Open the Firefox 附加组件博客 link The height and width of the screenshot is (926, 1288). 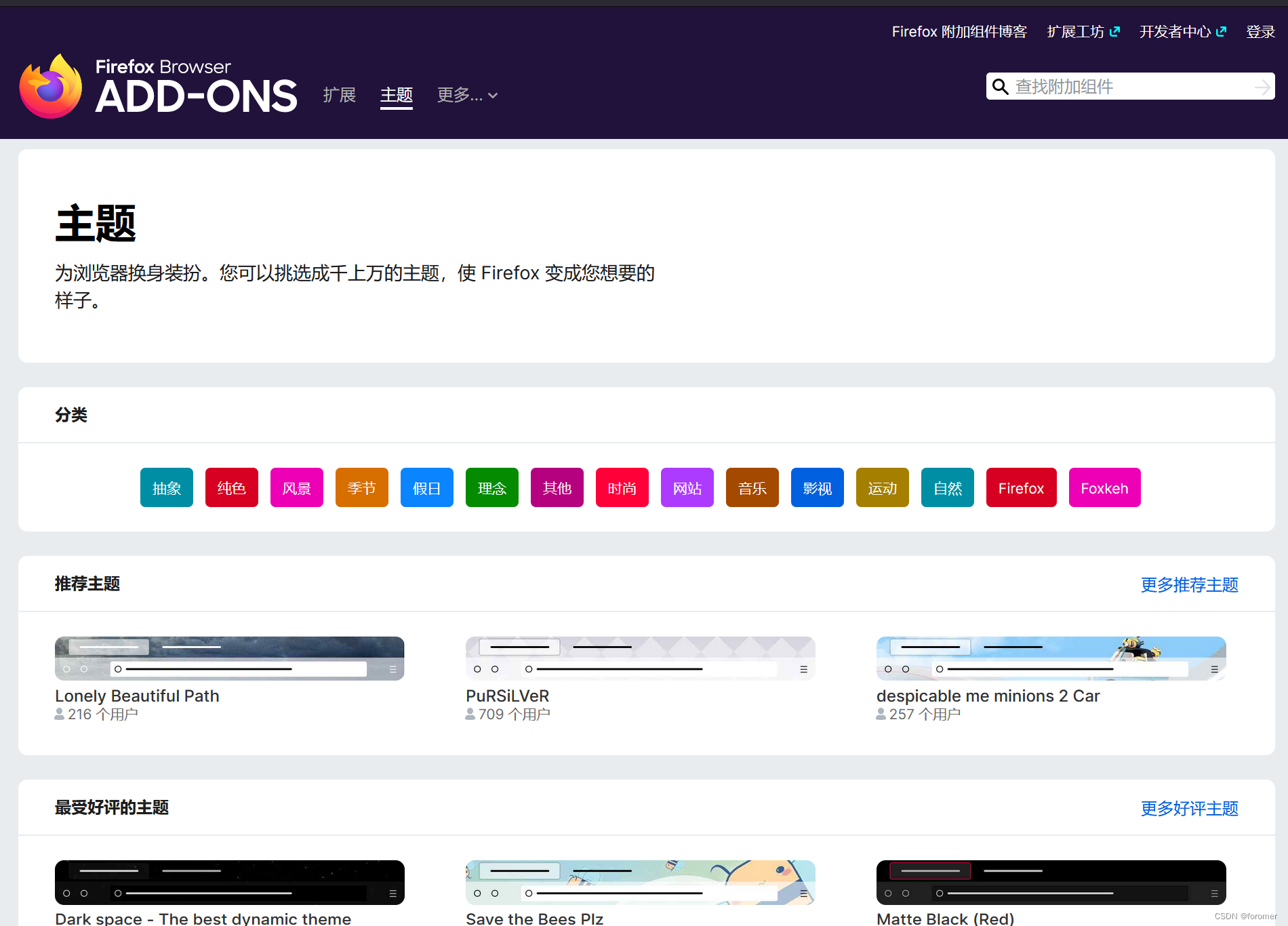tap(959, 31)
